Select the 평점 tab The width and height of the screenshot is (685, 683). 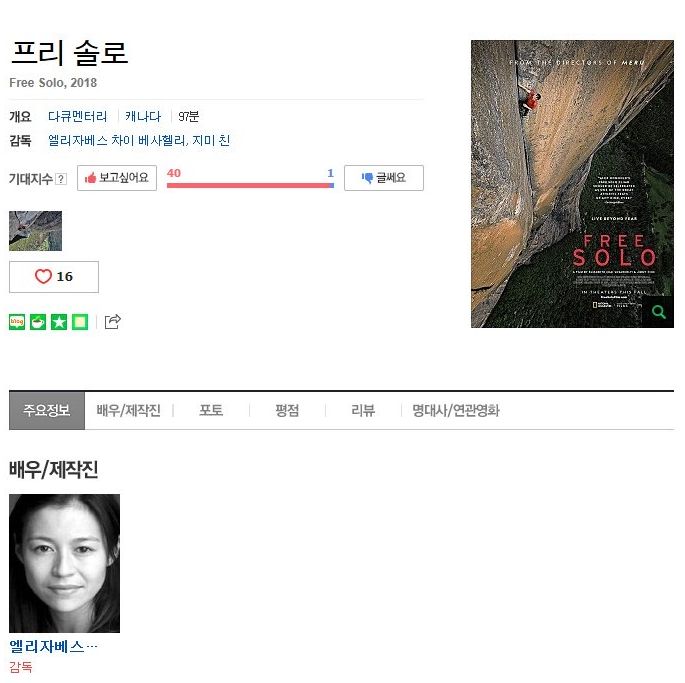tap(287, 410)
